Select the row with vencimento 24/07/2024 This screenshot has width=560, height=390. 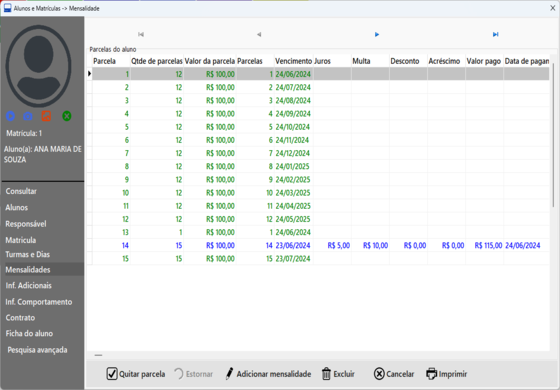coord(319,87)
